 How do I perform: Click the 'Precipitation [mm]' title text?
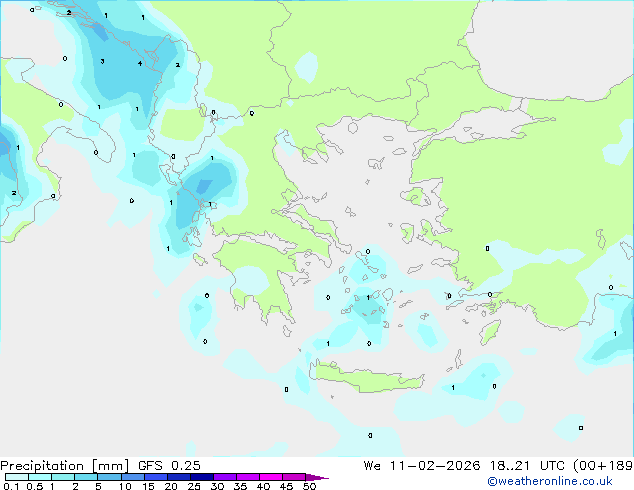point(64,466)
